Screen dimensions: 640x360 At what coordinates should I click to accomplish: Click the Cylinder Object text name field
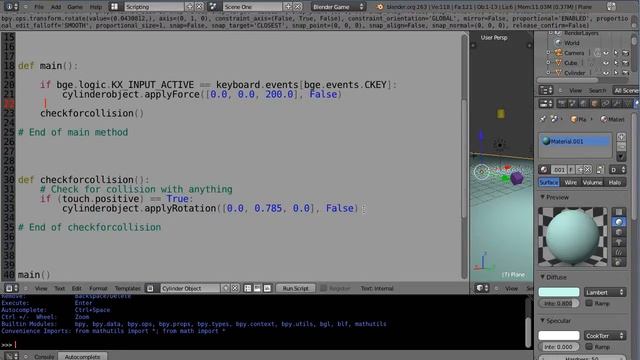coord(190,289)
